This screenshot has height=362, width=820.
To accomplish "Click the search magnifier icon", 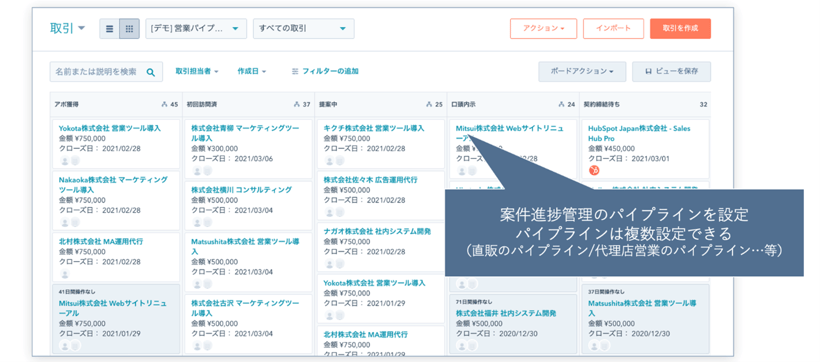I will pyautogui.click(x=151, y=72).
